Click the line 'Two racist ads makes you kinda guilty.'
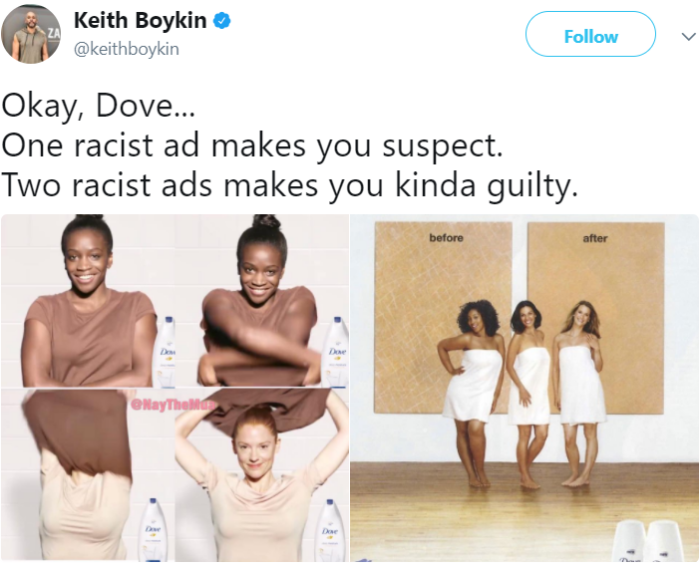Screen dimensions: 700x566 [x=290, y=185]
